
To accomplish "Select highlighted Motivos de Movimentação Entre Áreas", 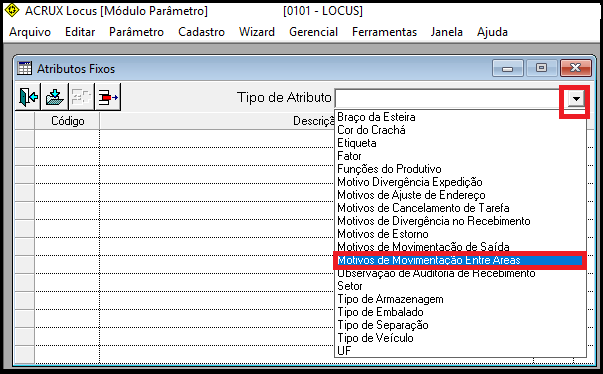I will point(460,260).
